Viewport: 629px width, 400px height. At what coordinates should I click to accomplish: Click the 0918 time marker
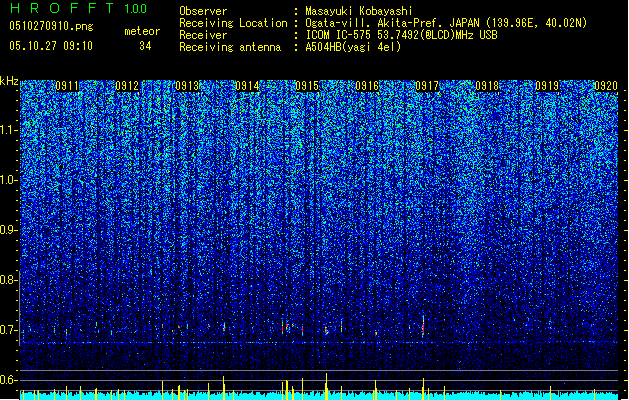pyautogui.click(x=487, y=86)
